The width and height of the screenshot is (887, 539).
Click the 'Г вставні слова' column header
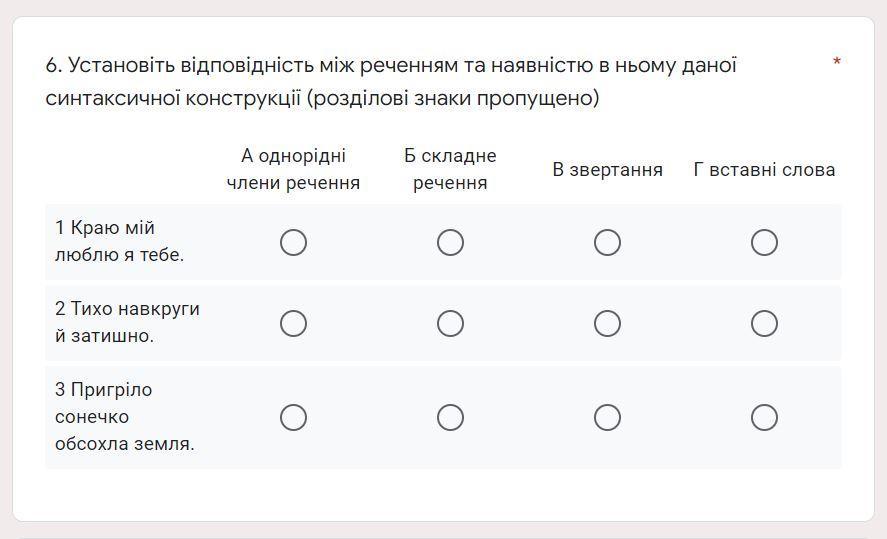pyautogui.click(x=764, y=170)
